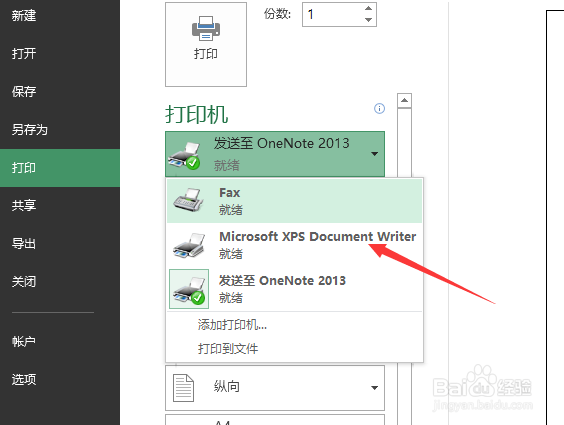Click the copies number input field
564x425 pixels.
pos(333,14)
